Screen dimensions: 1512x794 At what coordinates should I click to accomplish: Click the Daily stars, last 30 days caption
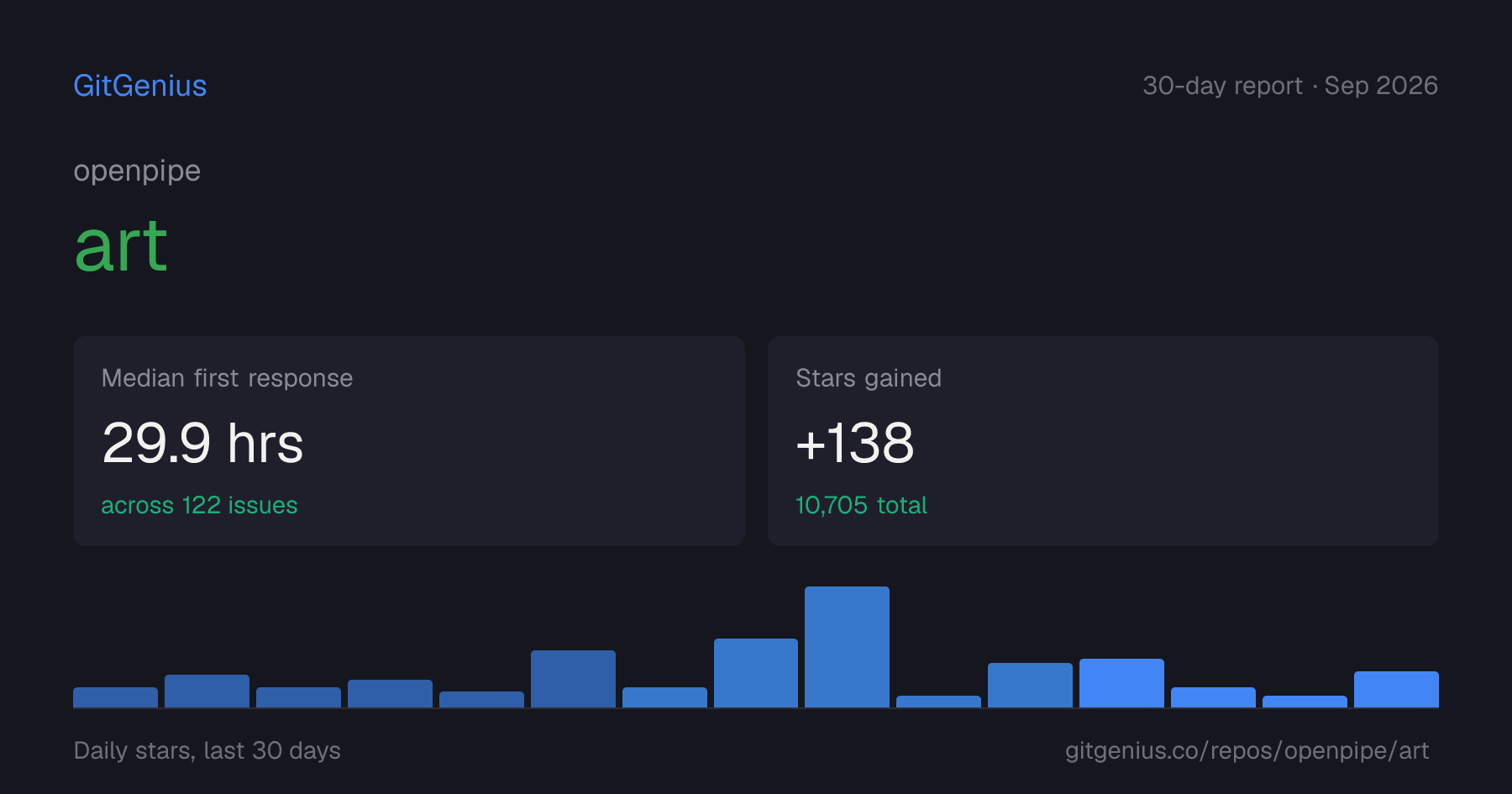[x=207, y=750]
